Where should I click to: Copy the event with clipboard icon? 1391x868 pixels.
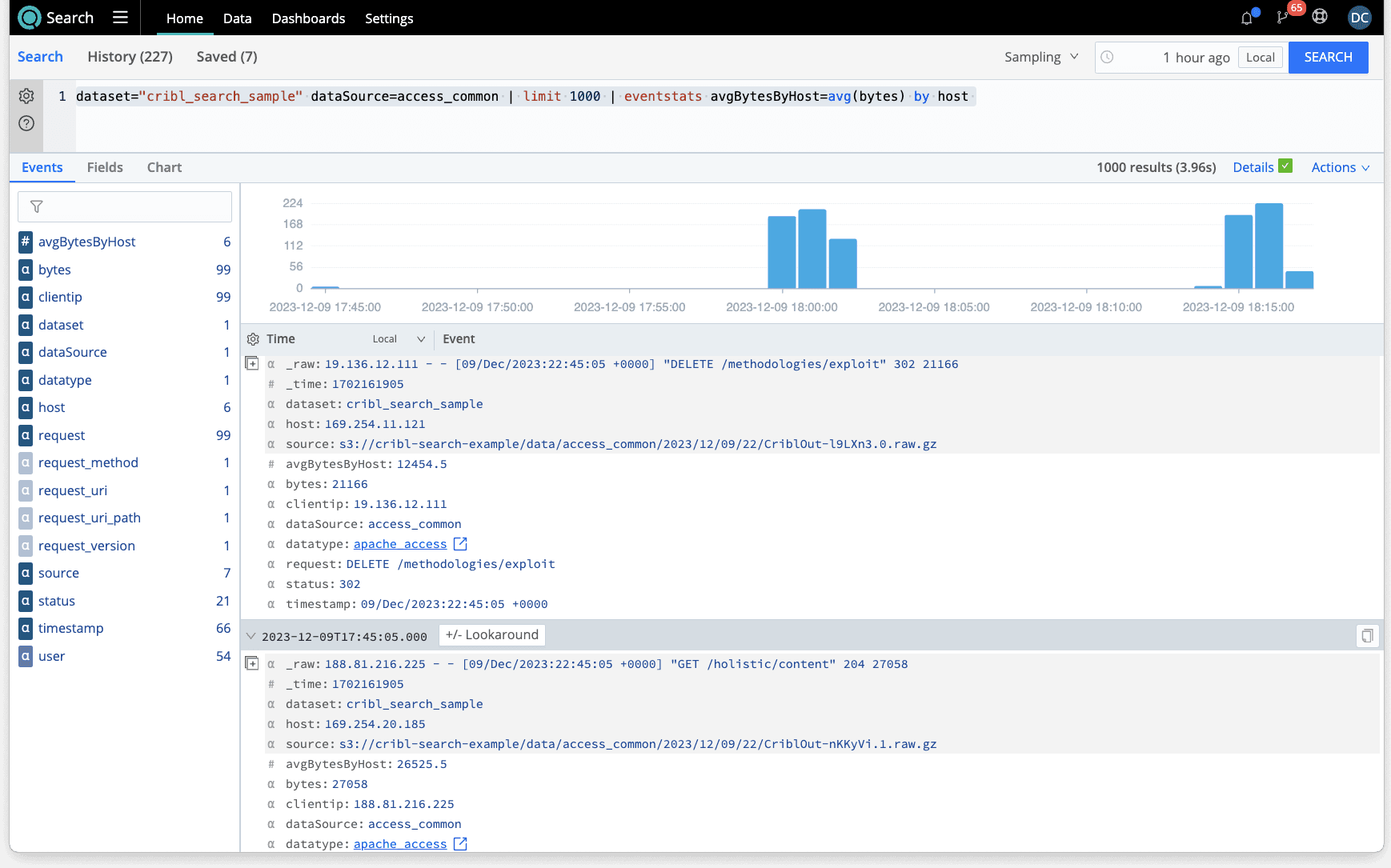click(x=1367, y=635)
